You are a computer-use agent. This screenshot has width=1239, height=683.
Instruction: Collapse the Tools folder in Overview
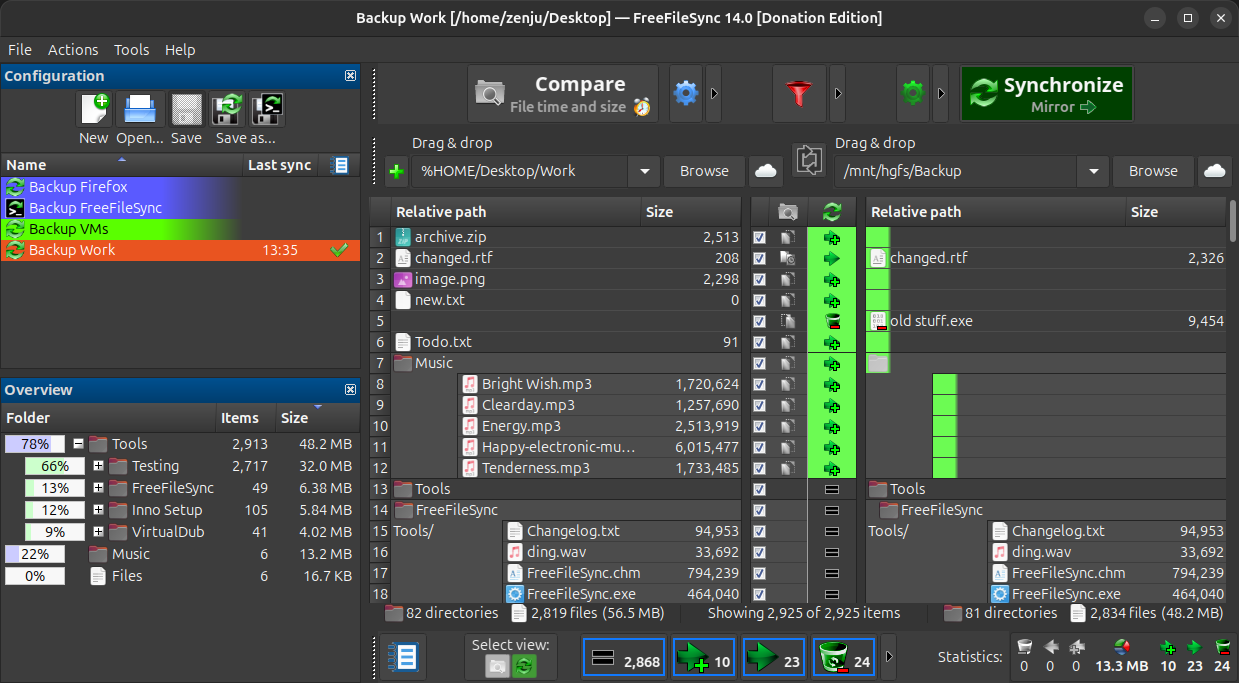78,444
